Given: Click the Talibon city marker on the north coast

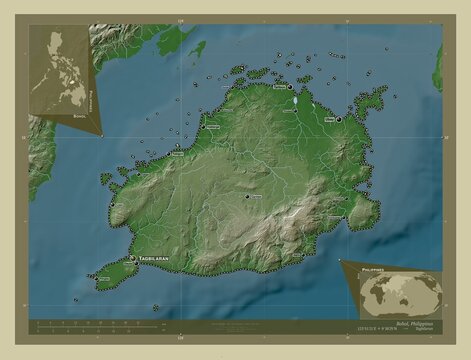Looking at the screenshot, I should tap(290, 87).
